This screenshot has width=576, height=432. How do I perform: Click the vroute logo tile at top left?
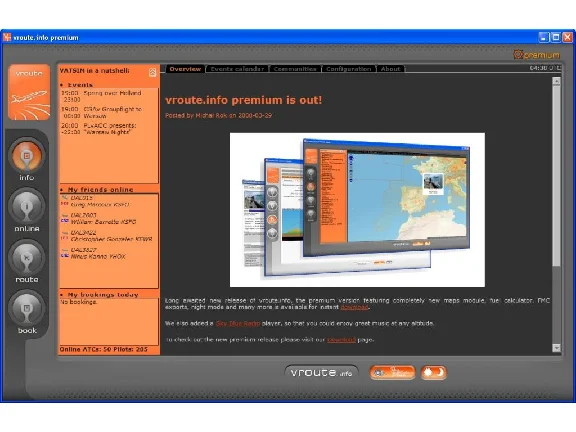point(29,92)
